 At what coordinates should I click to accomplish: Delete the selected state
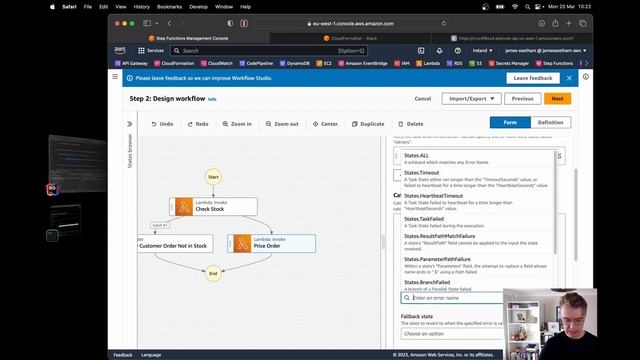click(x=411, y=124)
